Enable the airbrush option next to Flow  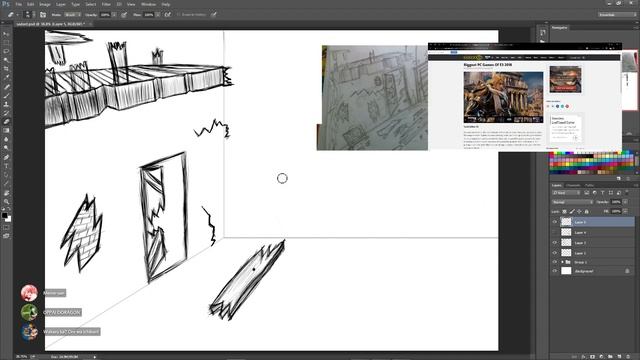point(167,15)
